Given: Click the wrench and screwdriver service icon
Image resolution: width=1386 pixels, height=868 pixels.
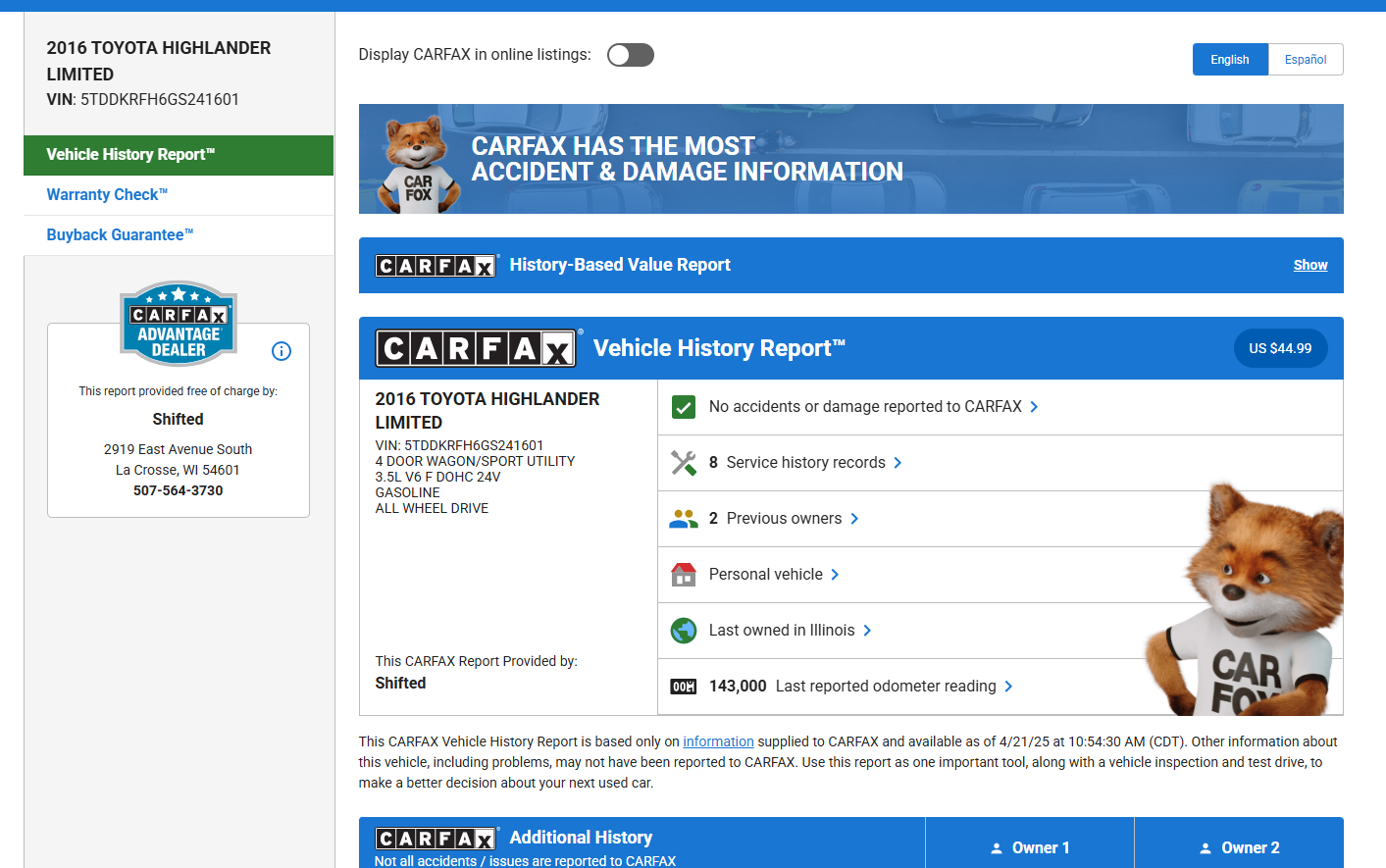Looking at the screenshot, I should (x=684, y=463).
